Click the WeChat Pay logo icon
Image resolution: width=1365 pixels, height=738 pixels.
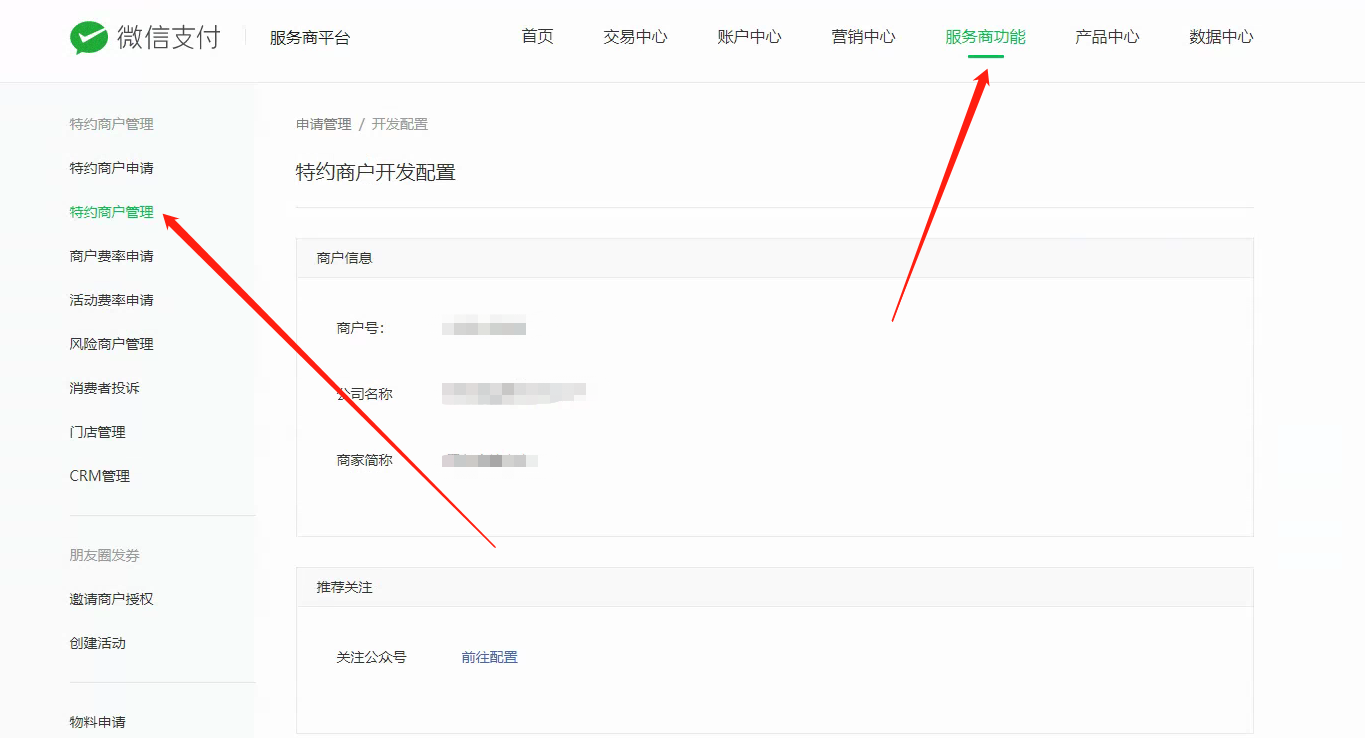pos(89,38)
